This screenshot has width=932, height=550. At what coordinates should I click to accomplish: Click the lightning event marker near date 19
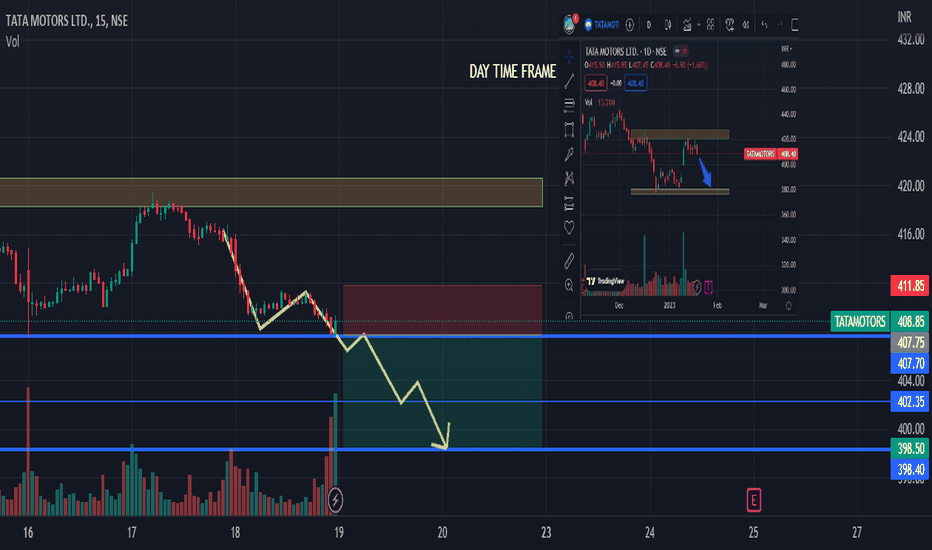335,500
